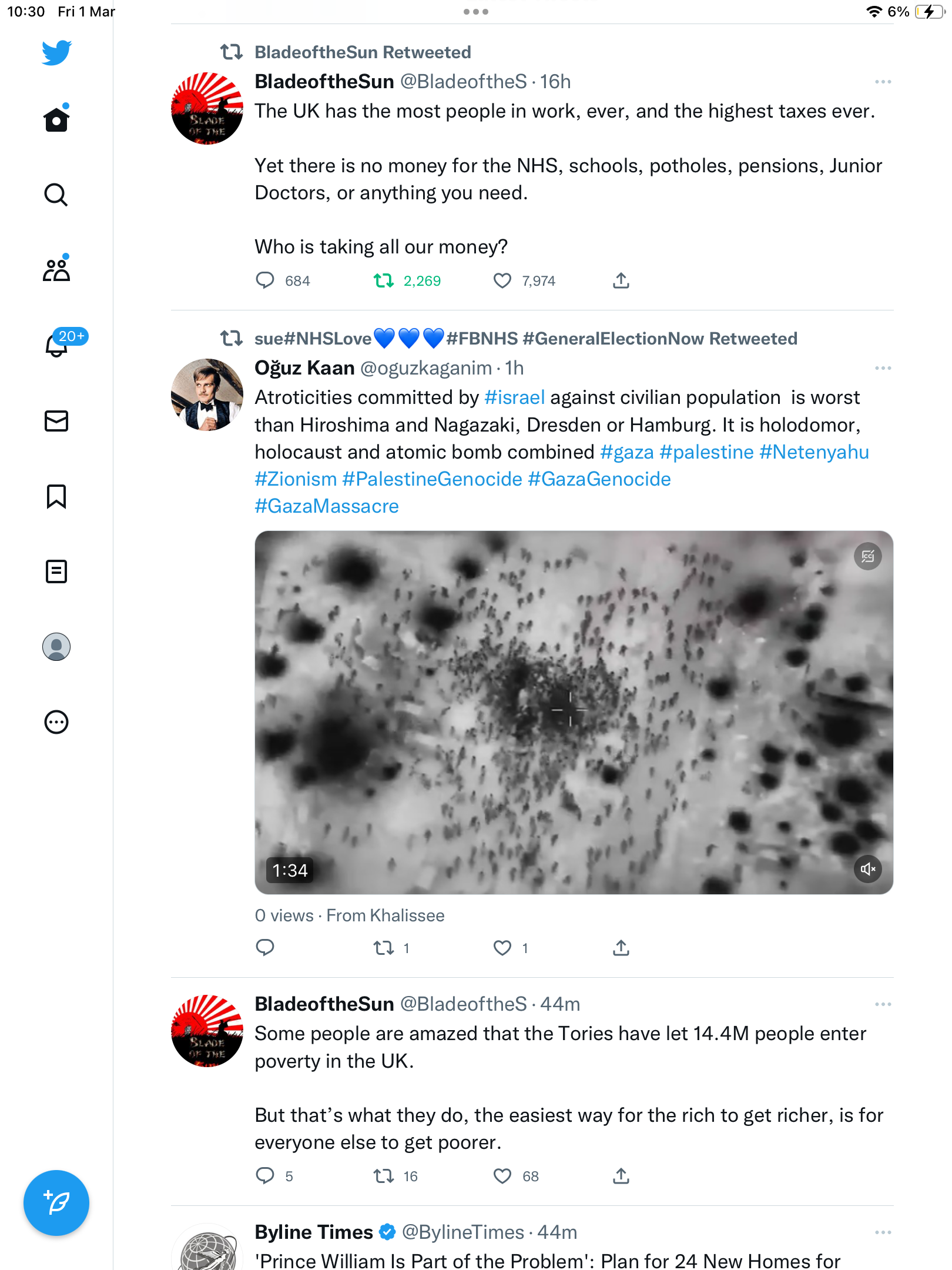
Task: Open Bookmarks icon in sidebar
Action: pos(56,496)
